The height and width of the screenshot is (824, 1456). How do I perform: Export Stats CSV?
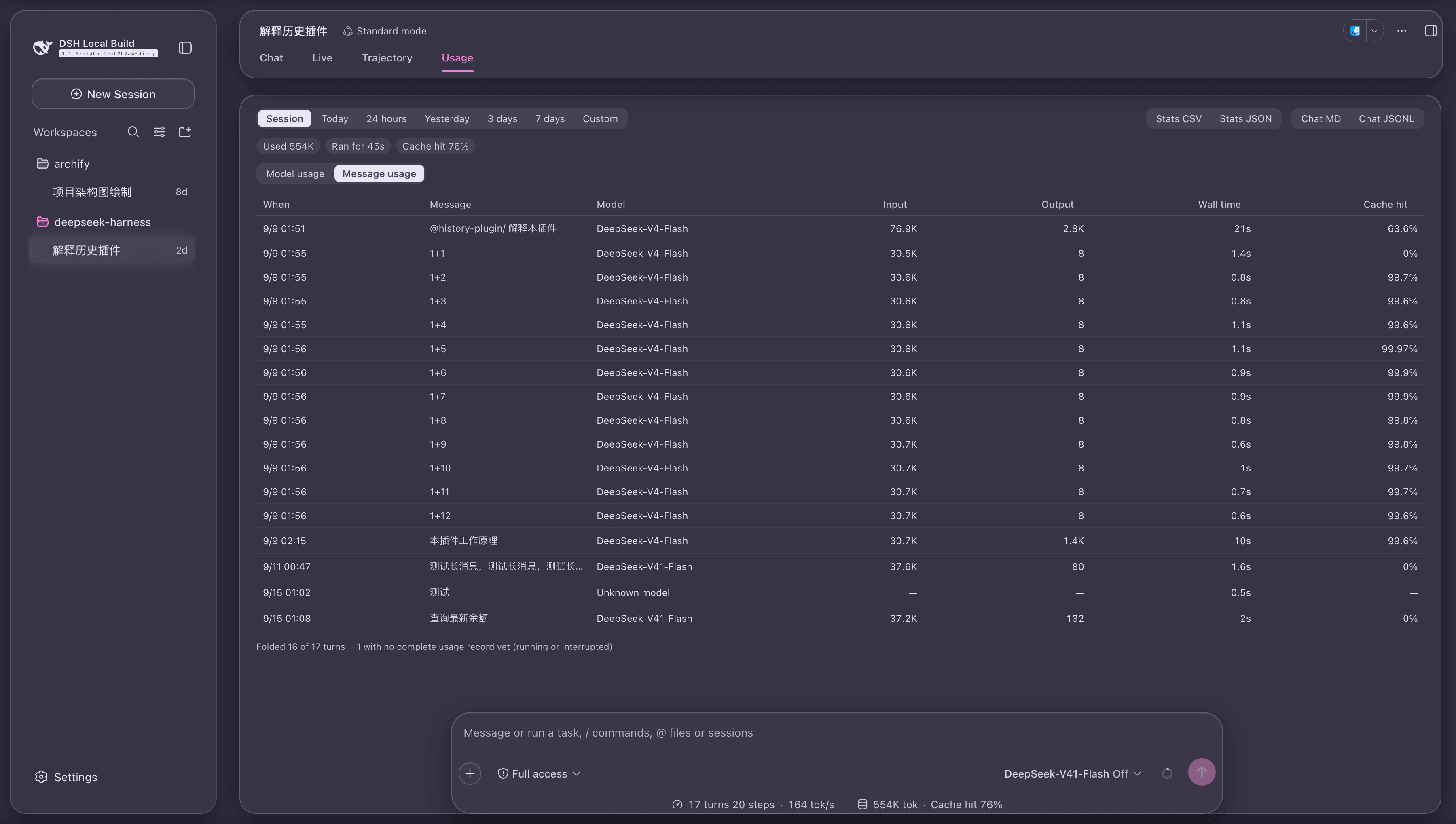tap(1179, 119)
